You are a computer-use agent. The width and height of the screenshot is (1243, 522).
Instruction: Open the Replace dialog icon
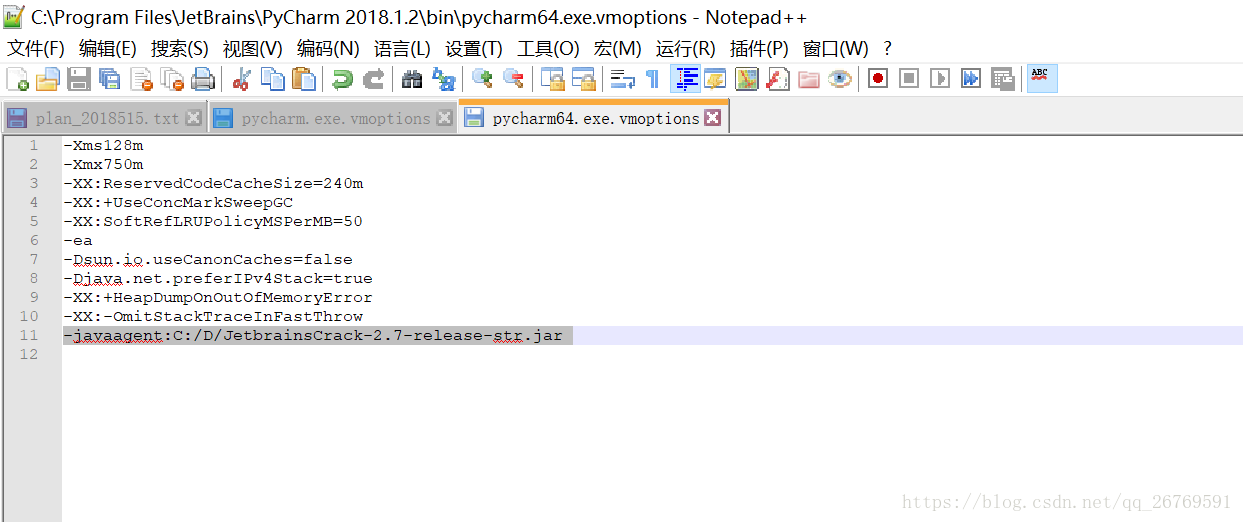click(443, 79)
